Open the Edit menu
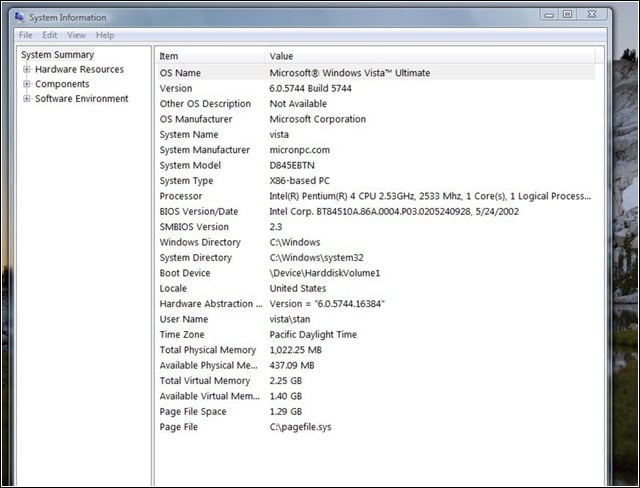640x488 pixels. pyautogui.click(x=50, y=35)
